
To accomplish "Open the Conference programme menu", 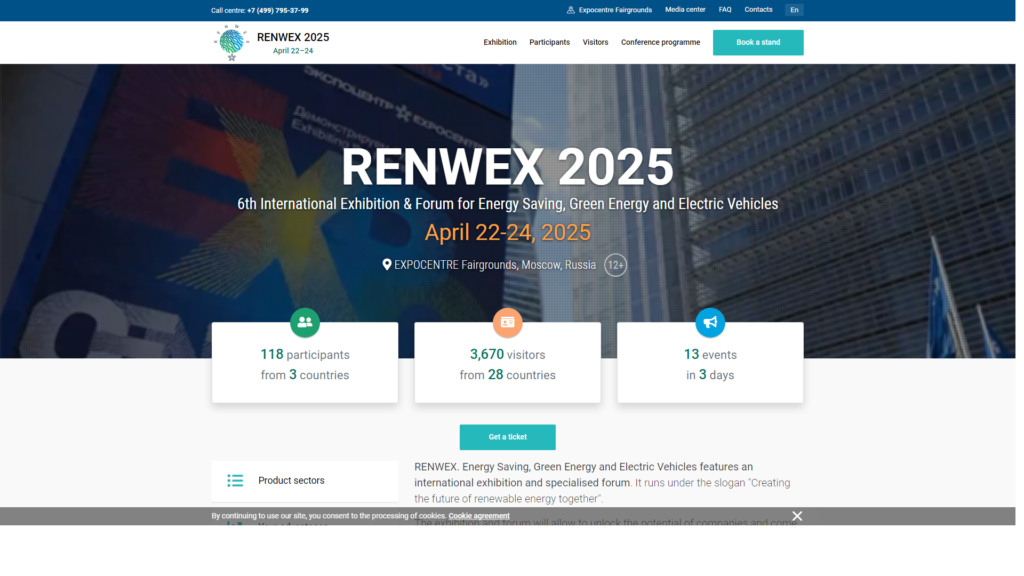I will (660, 42).
